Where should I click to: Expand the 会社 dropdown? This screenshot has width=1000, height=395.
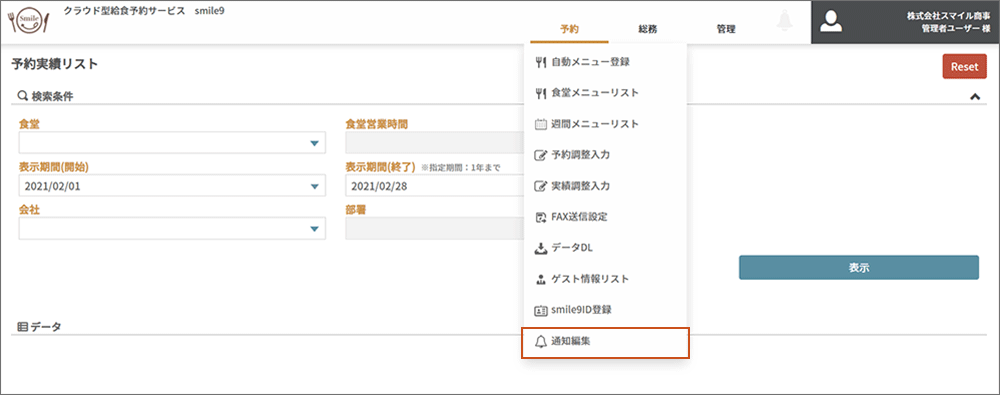[x=172, y=228]
